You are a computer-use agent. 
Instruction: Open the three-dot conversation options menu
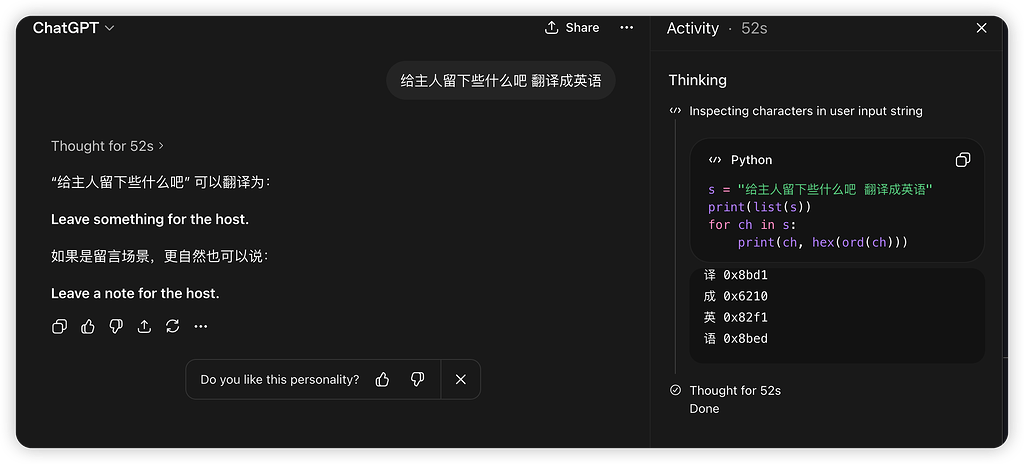click(626, 27)
